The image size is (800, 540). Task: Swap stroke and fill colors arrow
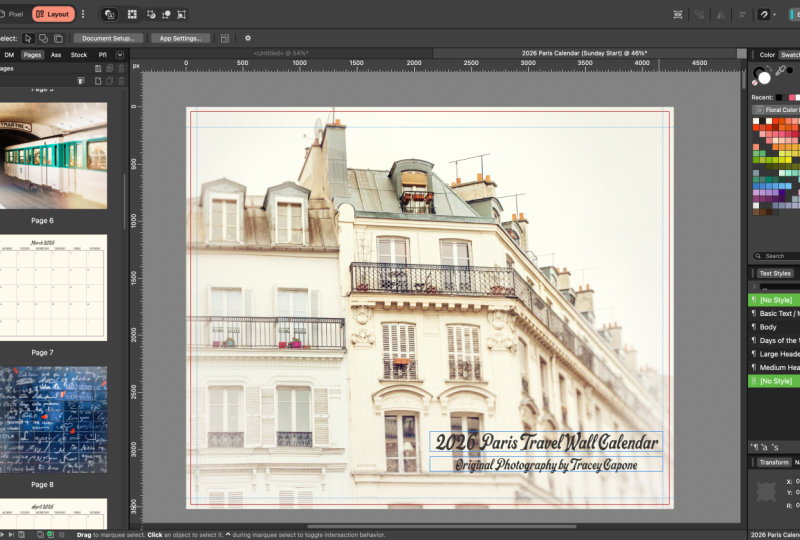(x=768, y=68)
